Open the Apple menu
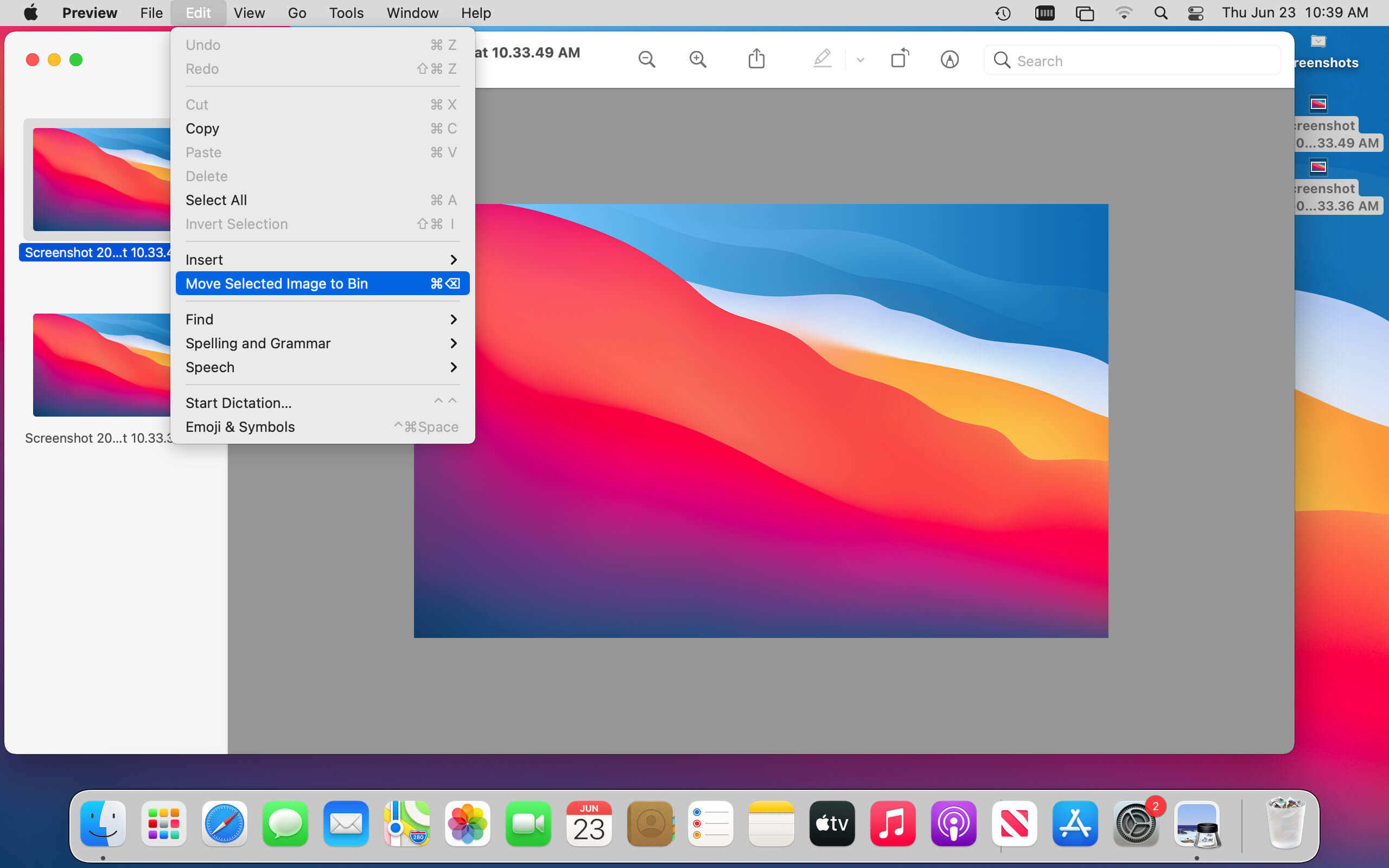The image size is (1389, 868). point(31,12)
